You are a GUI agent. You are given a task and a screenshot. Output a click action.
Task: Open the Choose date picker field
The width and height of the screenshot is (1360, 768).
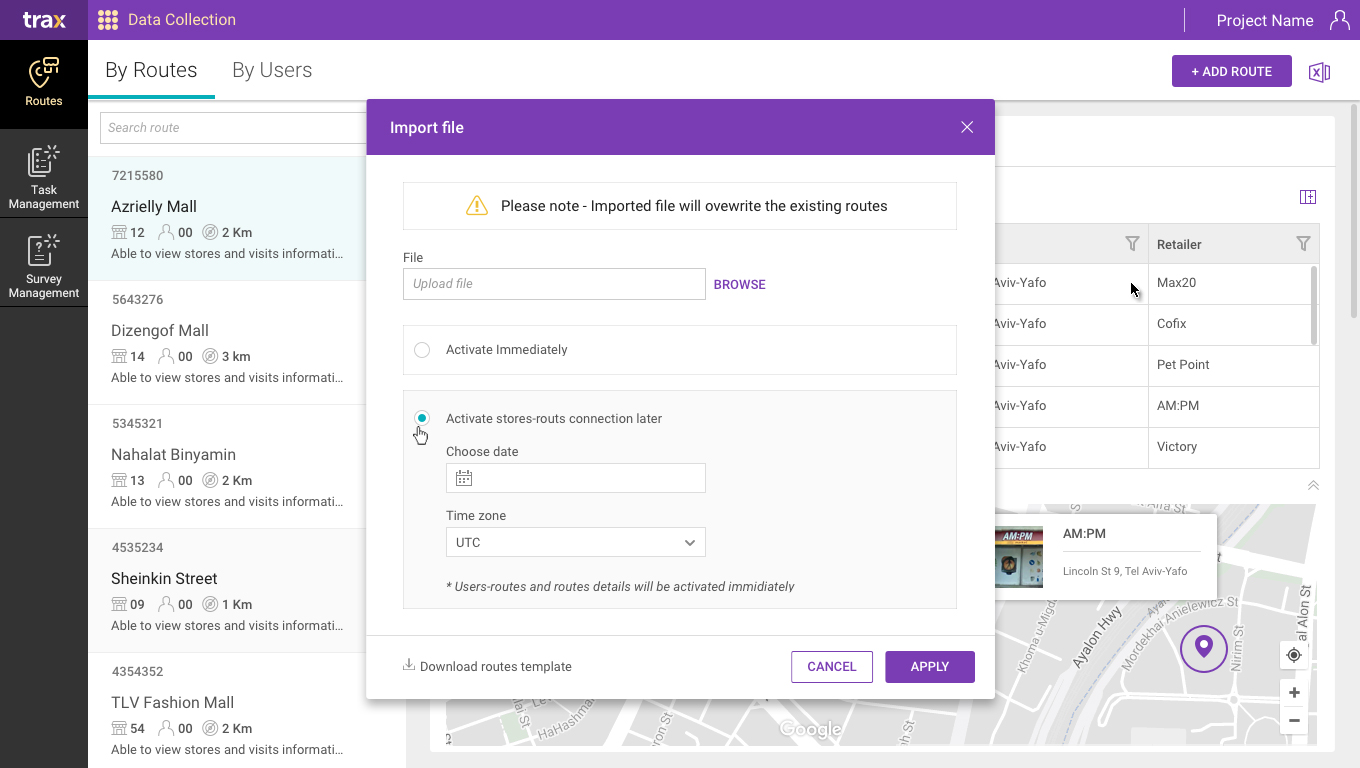575,478
